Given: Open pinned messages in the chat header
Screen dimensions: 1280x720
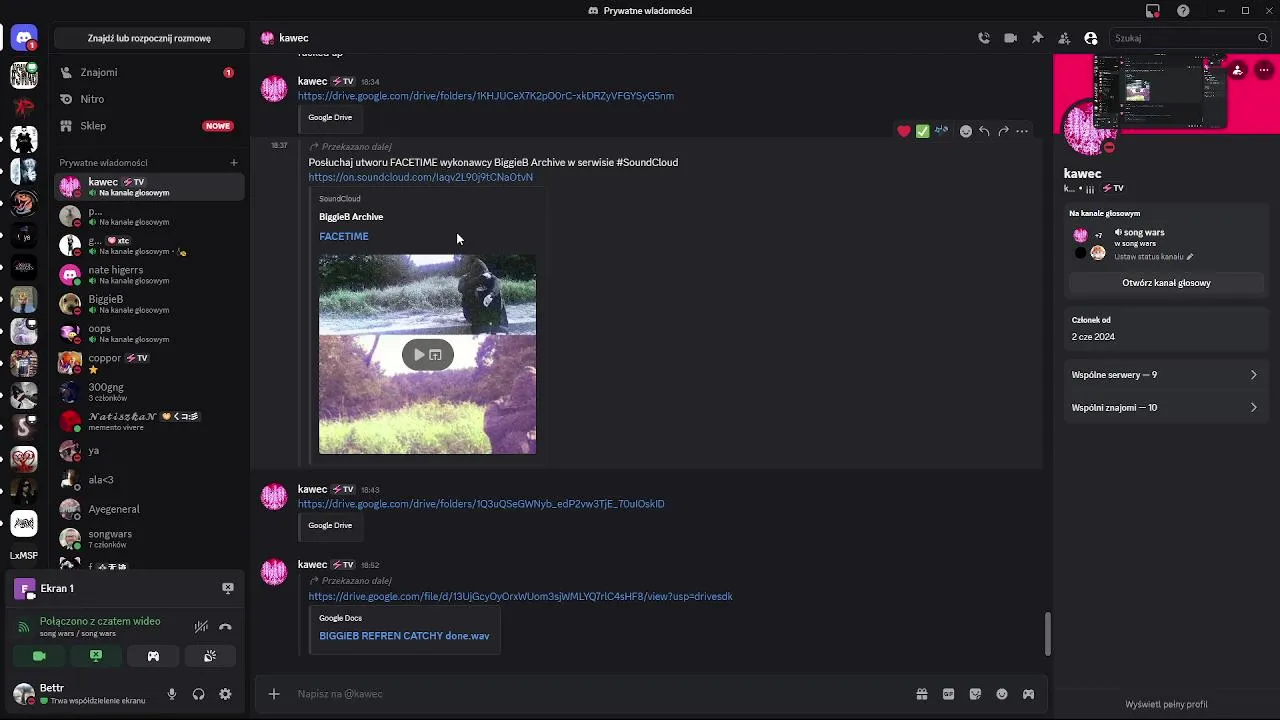Looking at the screenshot, I should tap(1037, 38).
